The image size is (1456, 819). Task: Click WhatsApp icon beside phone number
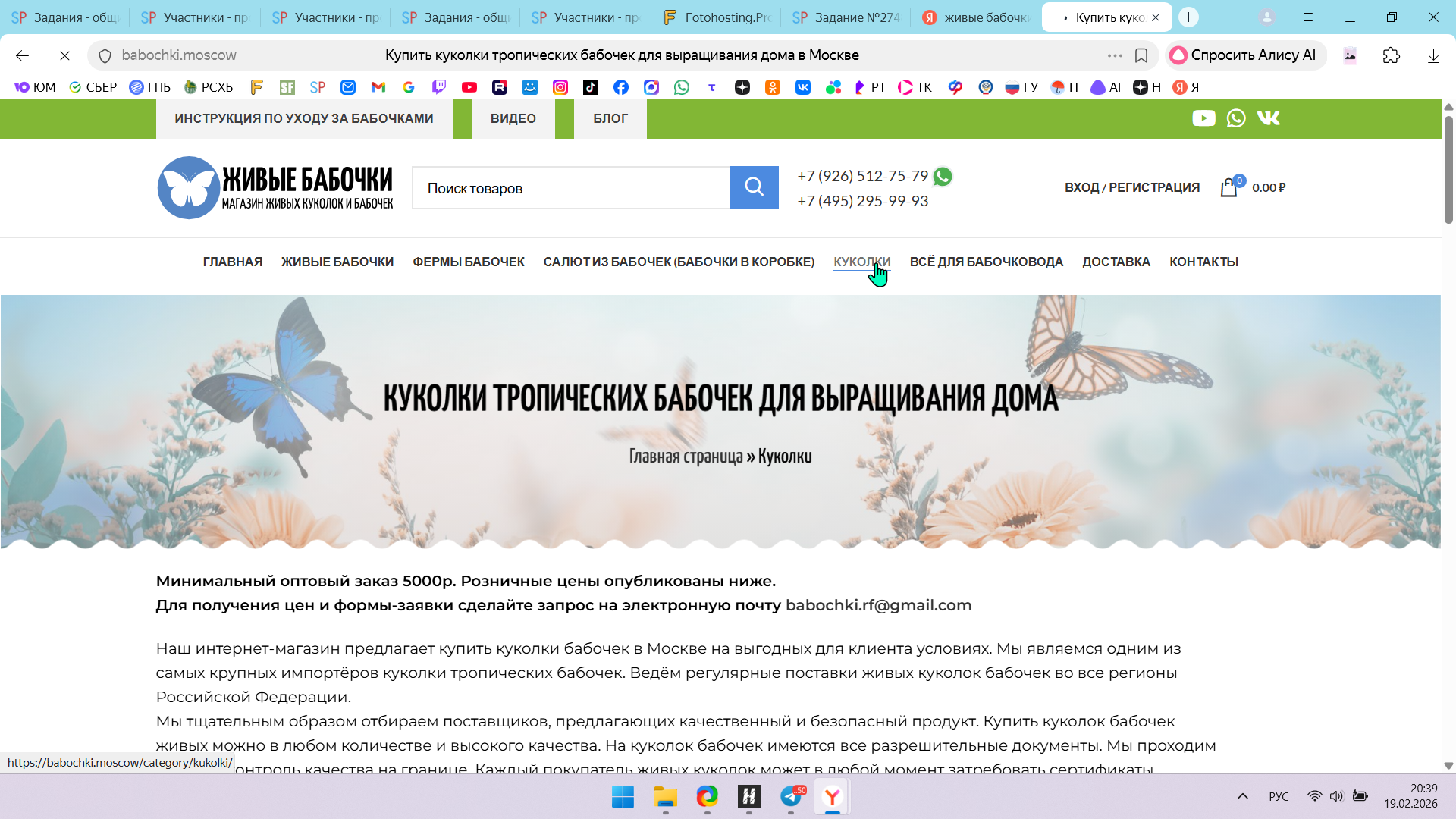tap(943, 177)
